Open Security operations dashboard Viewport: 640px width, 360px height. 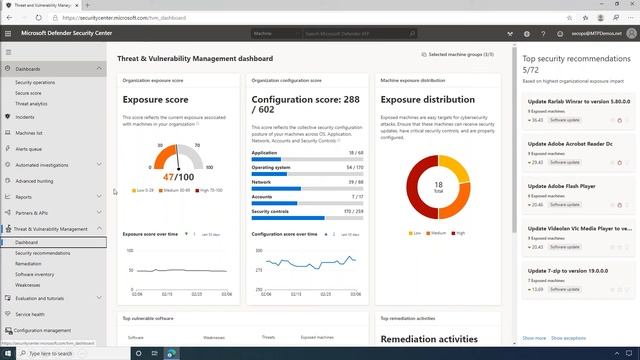tap(35, 82)
